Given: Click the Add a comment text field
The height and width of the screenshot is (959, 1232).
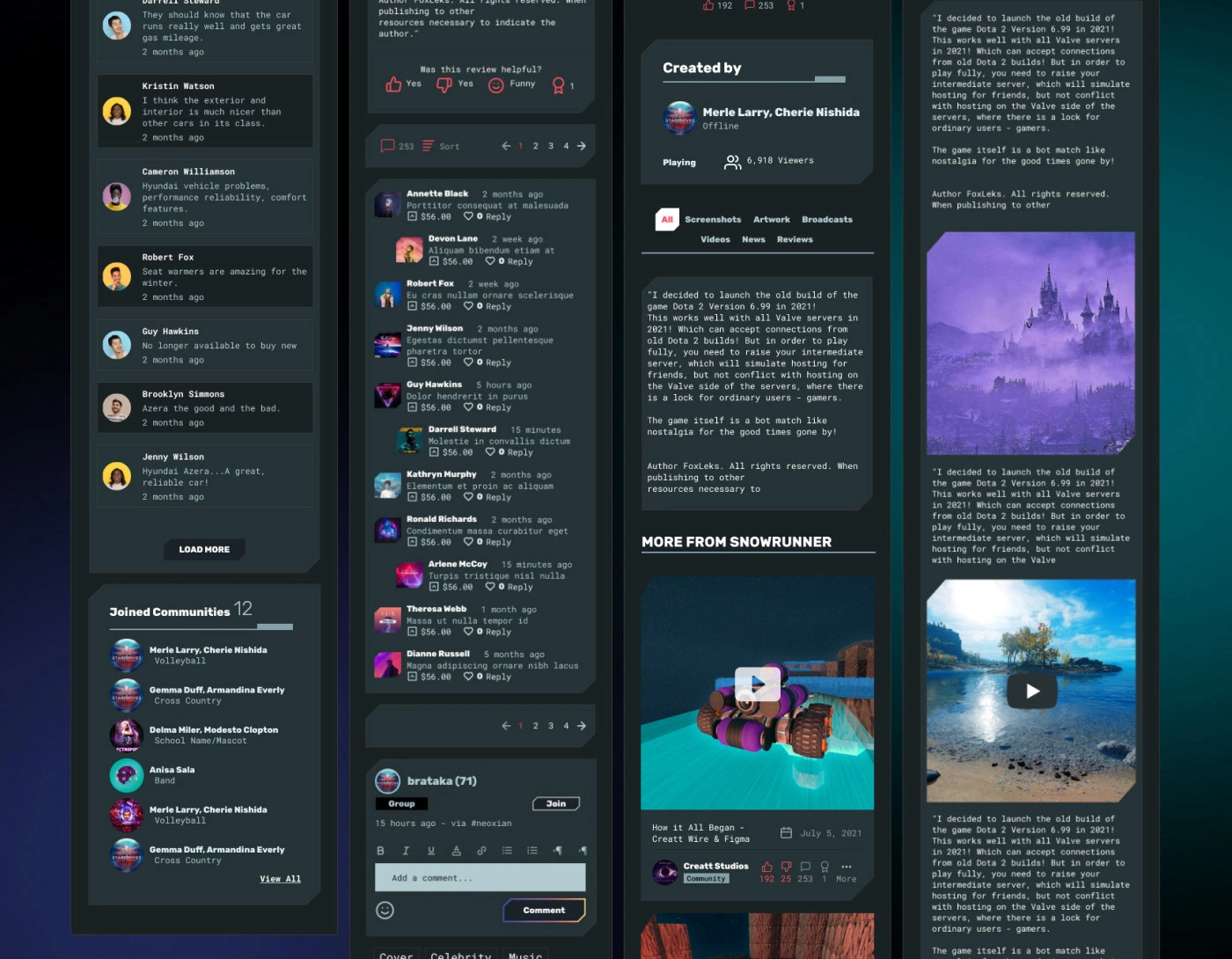Looking at the screenshot, I should pos(480,878).
